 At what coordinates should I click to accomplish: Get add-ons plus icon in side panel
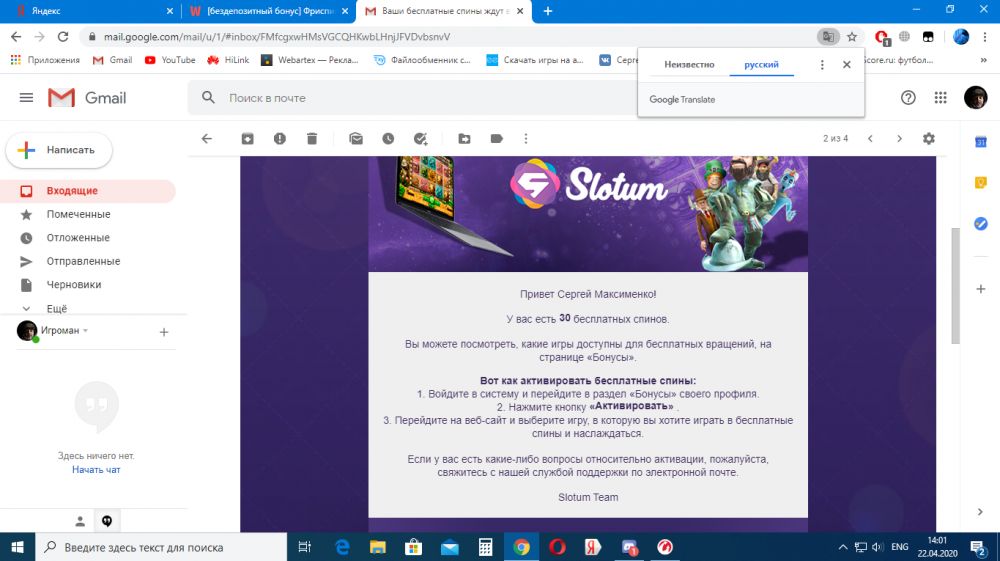point(981,289)
